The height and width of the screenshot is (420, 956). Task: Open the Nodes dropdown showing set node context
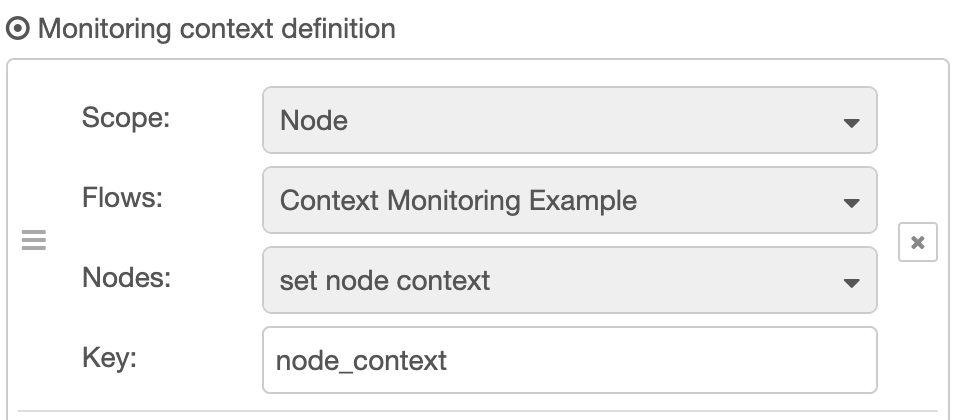coord(569,281)
